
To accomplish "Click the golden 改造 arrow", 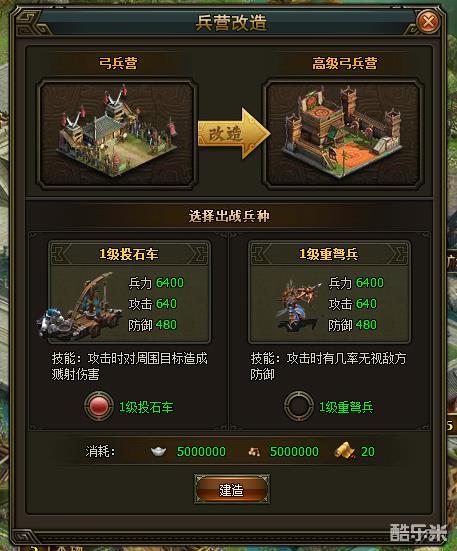I will (x=234, y=134).
